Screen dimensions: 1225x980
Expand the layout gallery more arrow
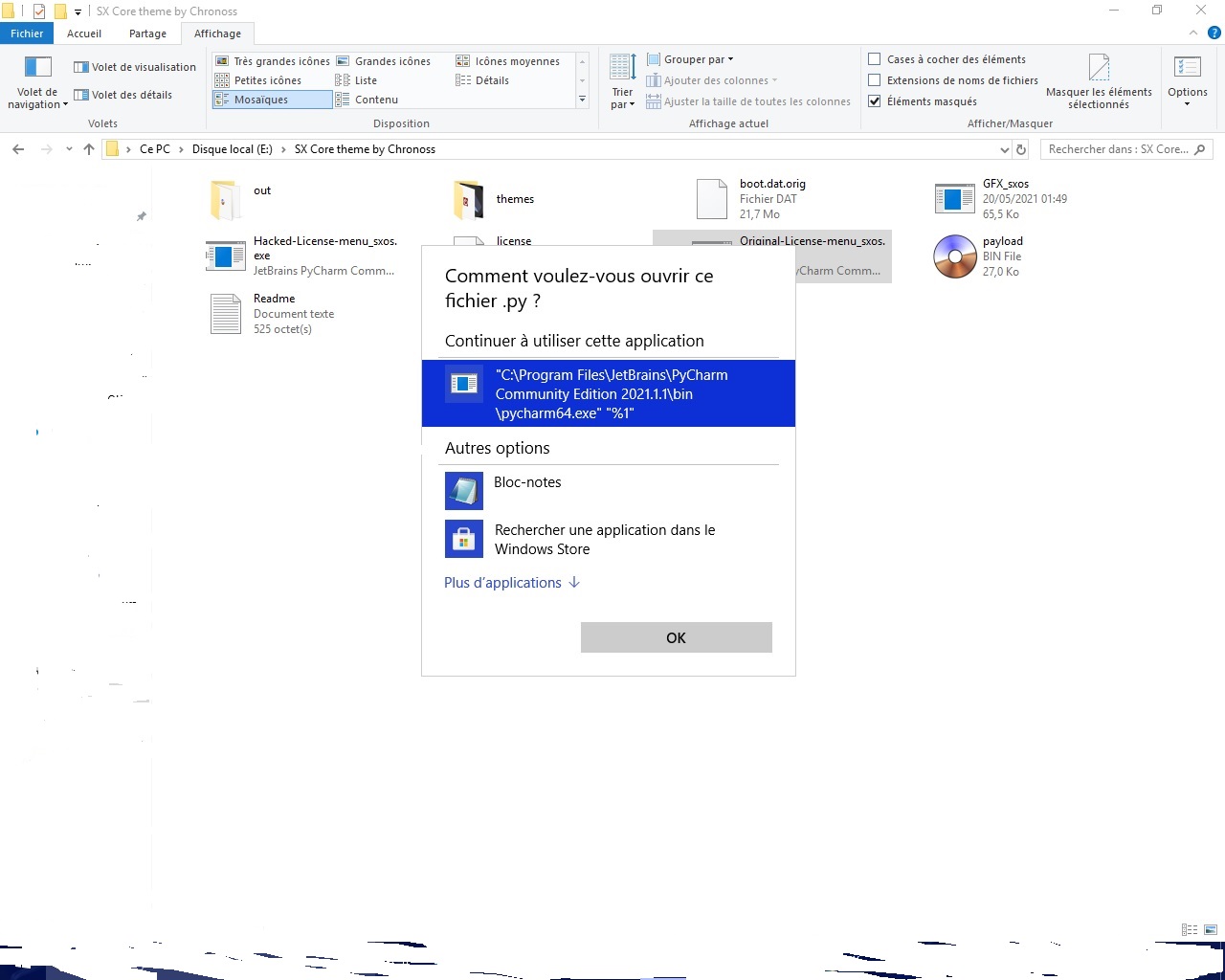coord(582,100)
